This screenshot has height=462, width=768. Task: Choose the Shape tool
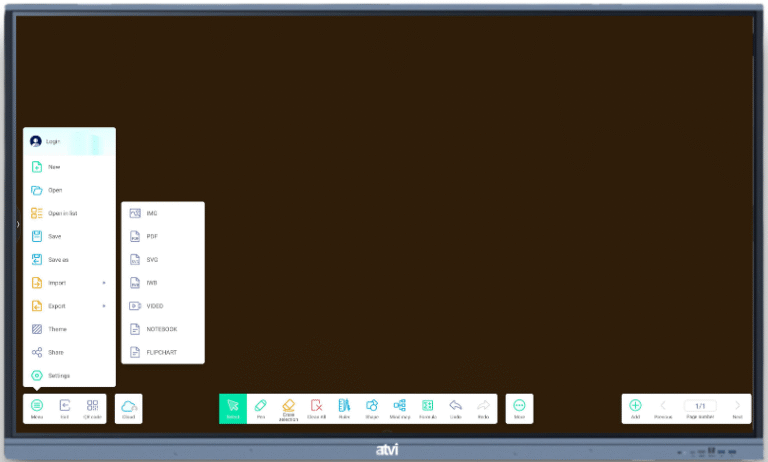[372, 407]
